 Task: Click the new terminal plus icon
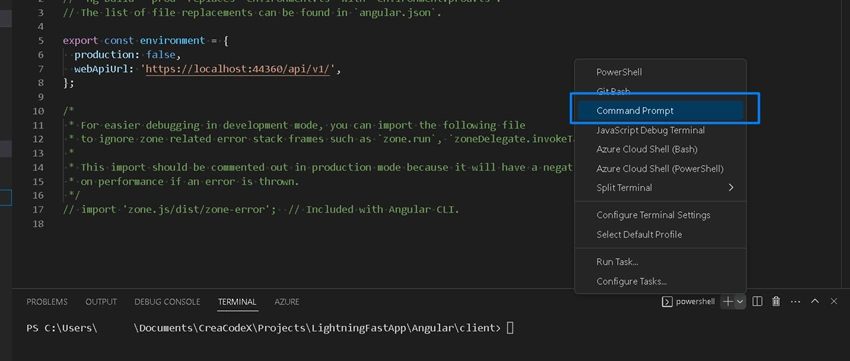tap(728, 301)
